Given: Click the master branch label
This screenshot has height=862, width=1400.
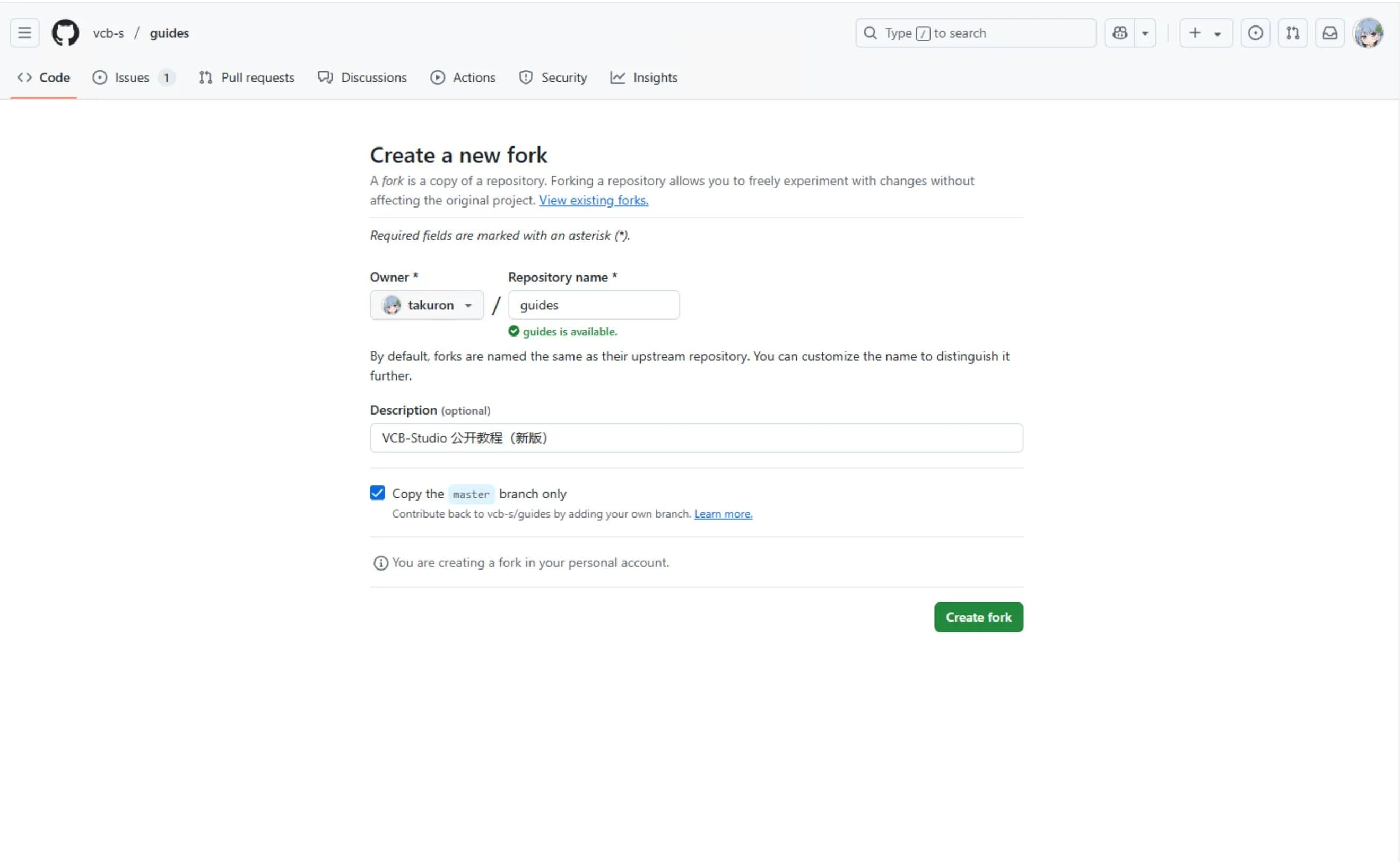Looking at the screenshot, I should point(471,494).
